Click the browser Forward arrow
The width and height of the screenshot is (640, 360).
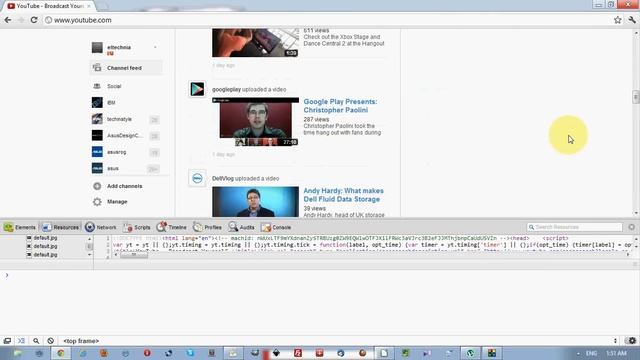21,20
